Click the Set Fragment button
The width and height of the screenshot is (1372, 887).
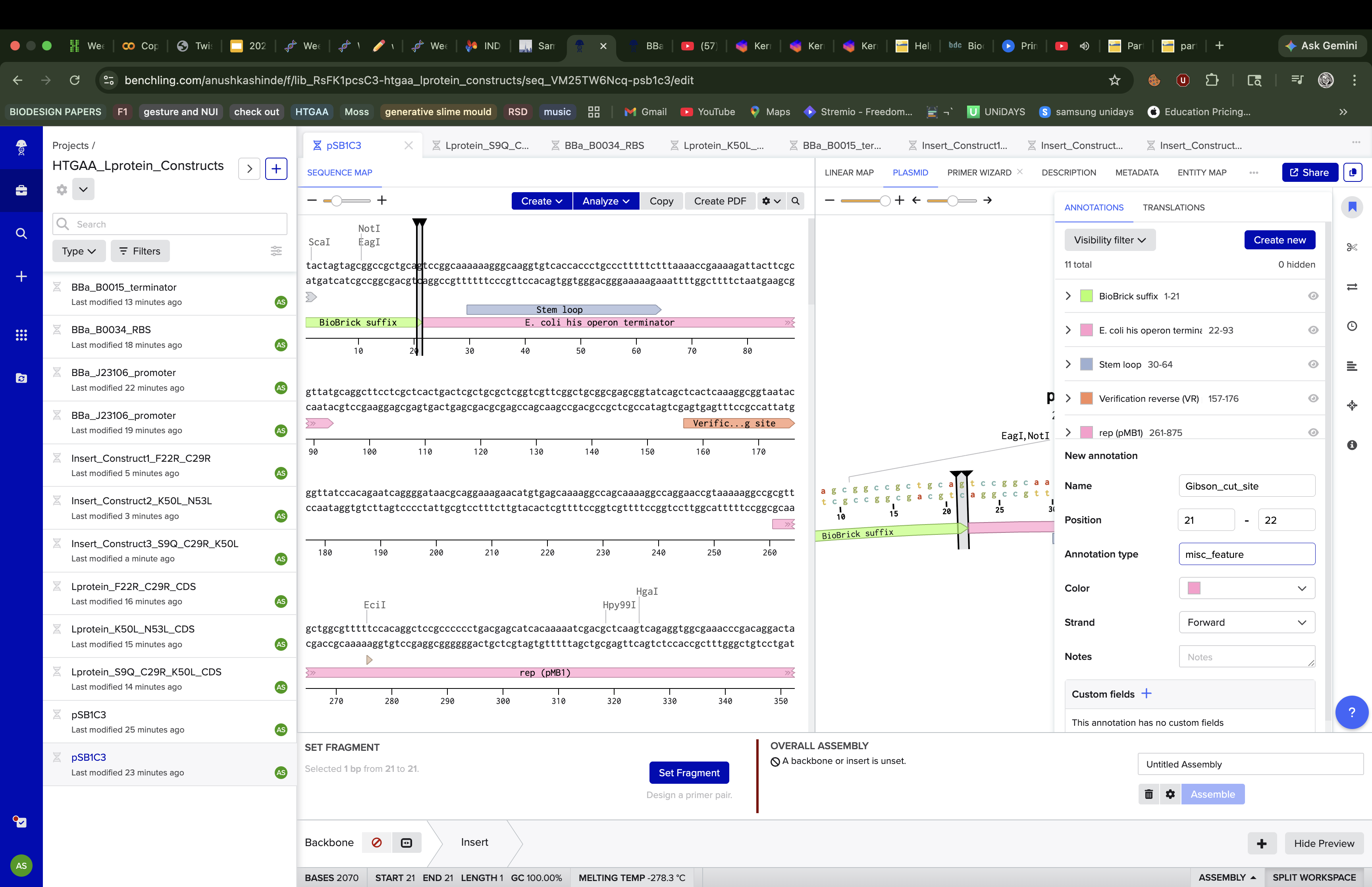[689, 772]
